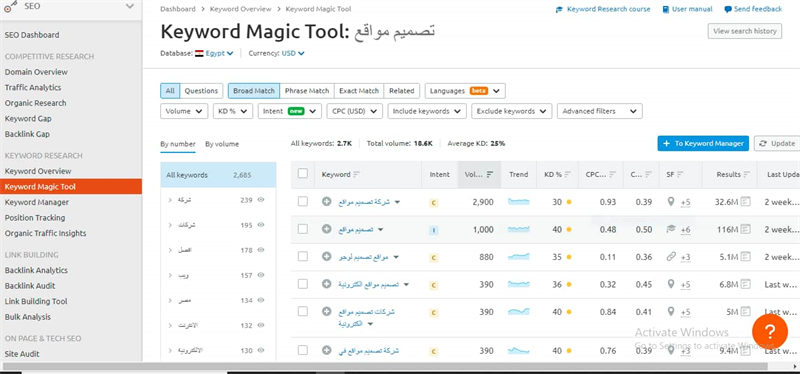The height and width of the screenshot is (374, 800).
Task: Click the Update button
Action: (x=777, y=143)
